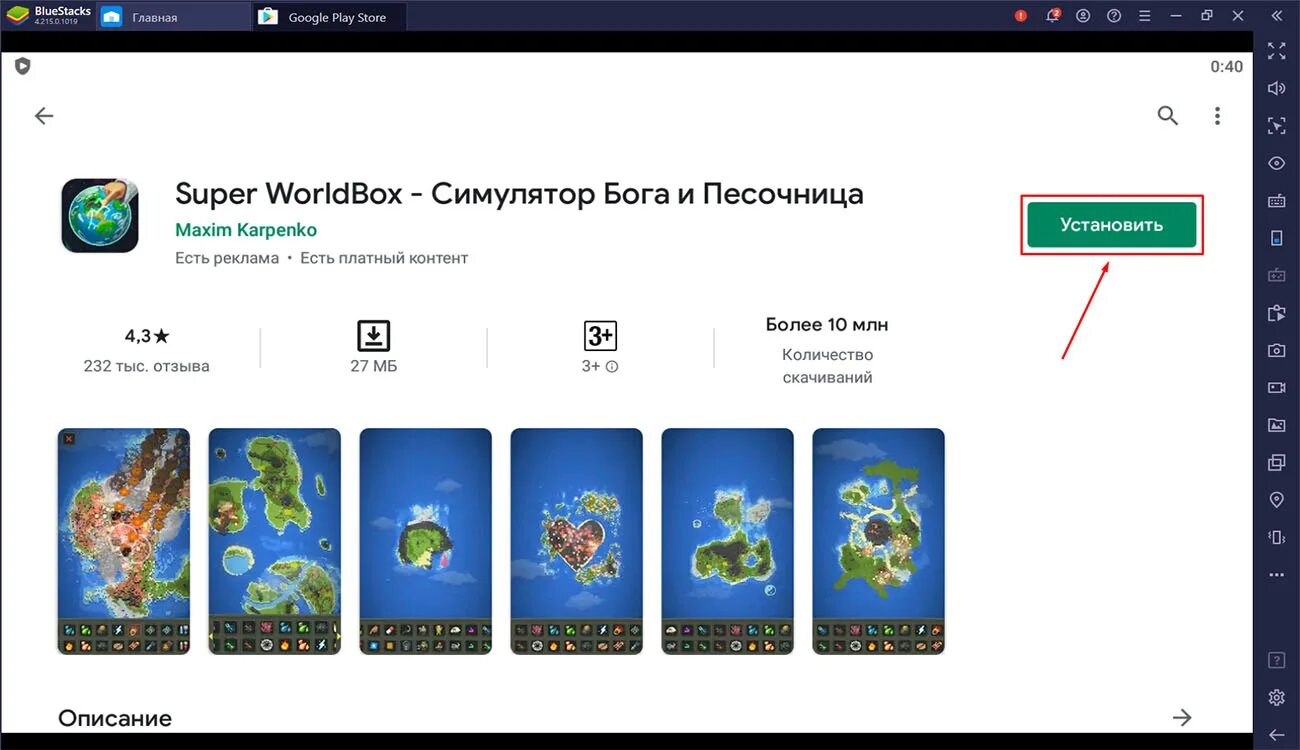The width and height of the screenshot is (1300, 750).
Task: Open age rating info circle icon
Action: click(x=612, y=367)
